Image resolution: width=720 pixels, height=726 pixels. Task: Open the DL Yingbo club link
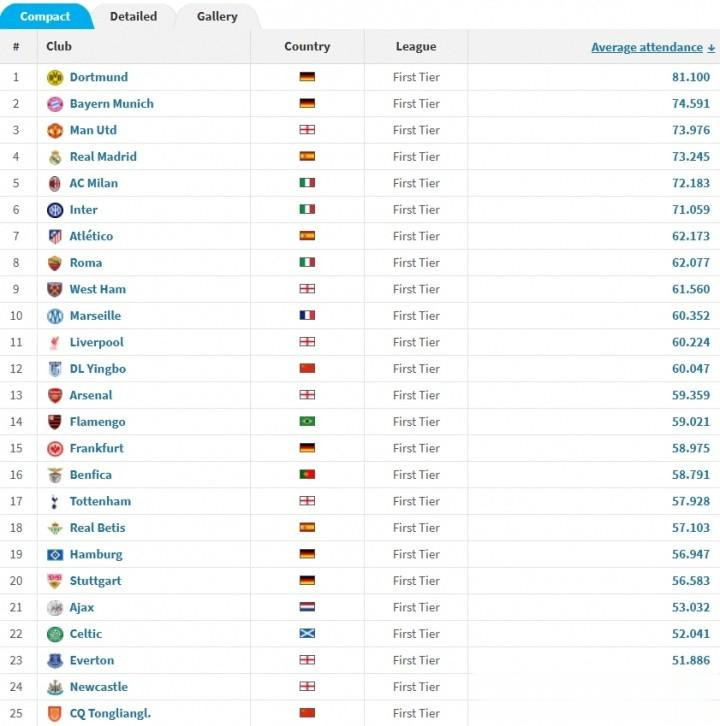pos(97,369)
